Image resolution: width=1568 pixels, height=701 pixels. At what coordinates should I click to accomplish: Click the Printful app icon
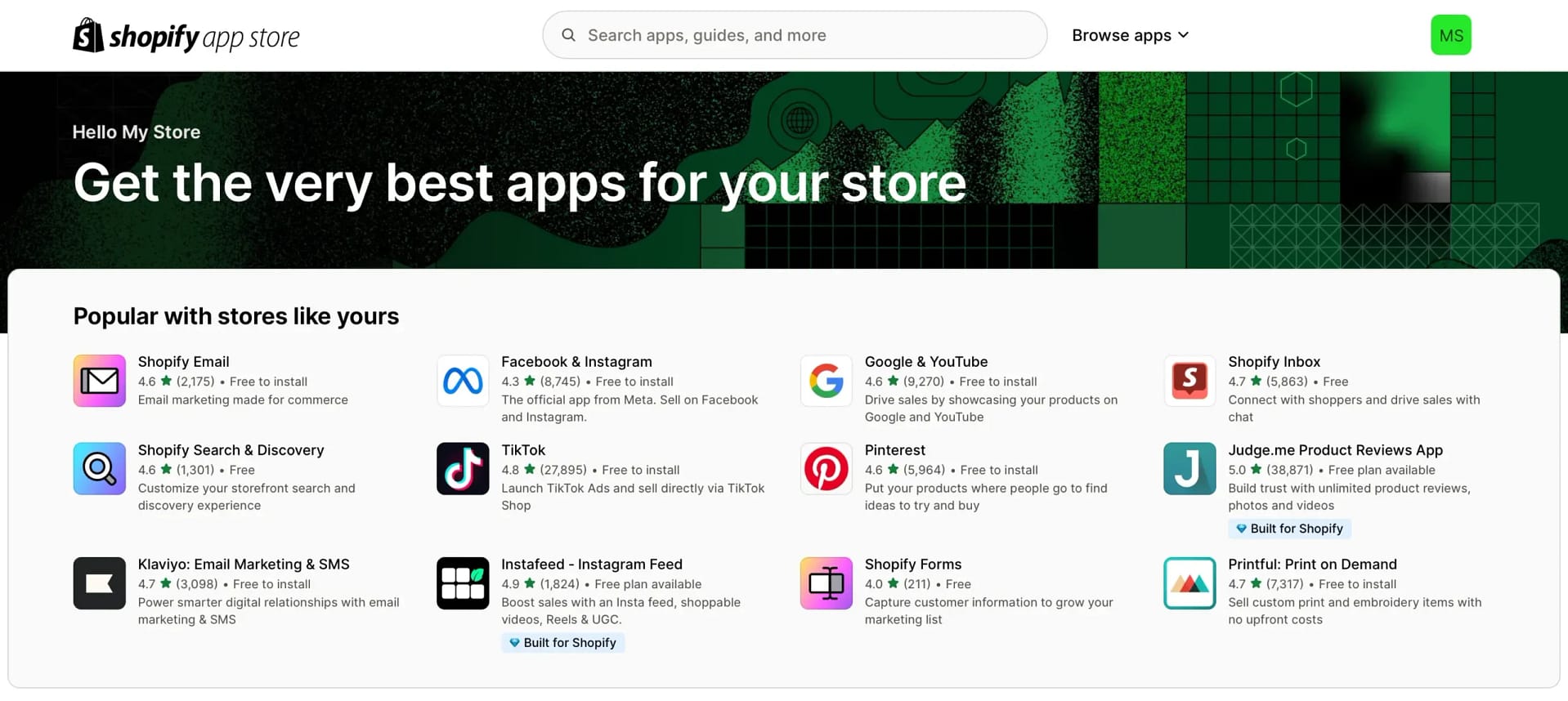tap(1189, 583)
